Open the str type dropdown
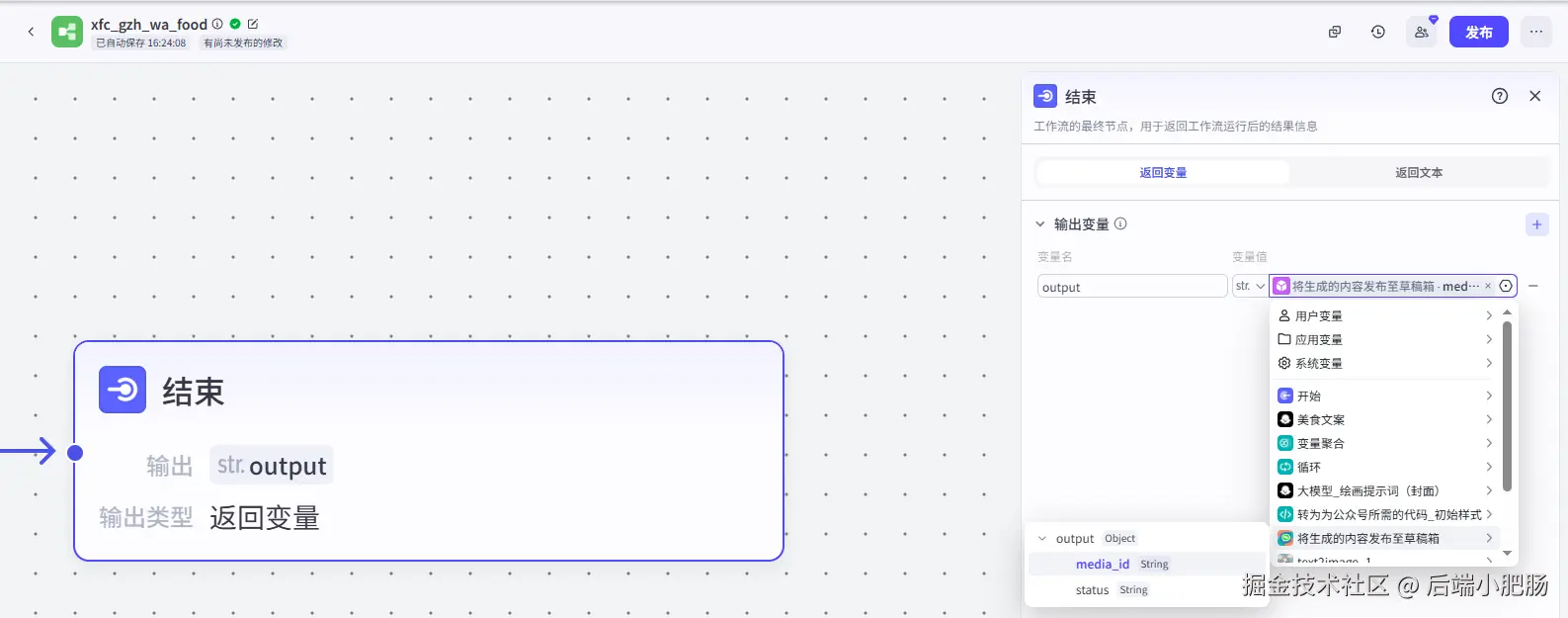Image resolution: width=1568 pixels, height=618 pixels. tap(1250, 286)
